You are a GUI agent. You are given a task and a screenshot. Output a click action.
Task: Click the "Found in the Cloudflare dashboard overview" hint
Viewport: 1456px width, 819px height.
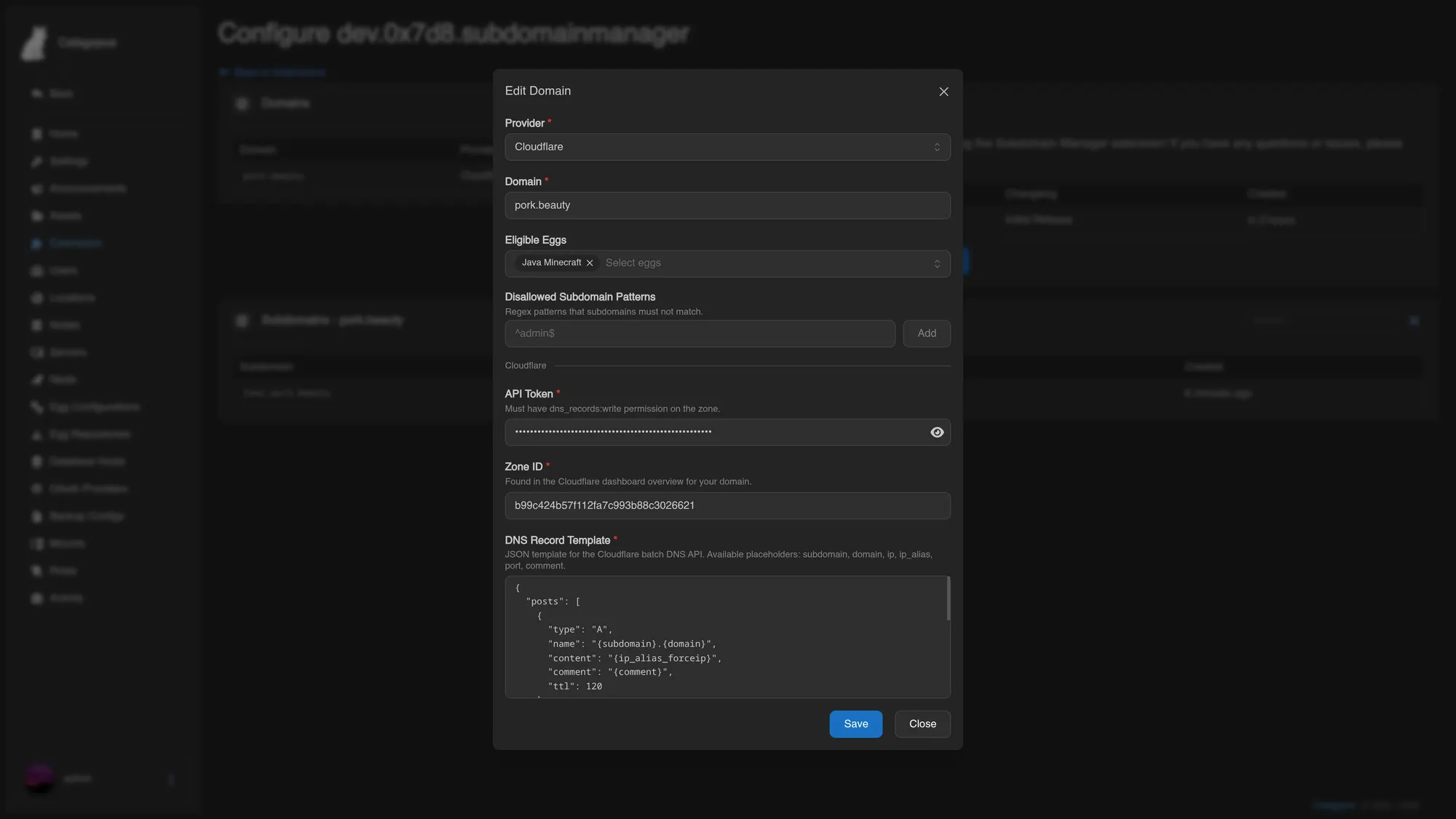628,482
